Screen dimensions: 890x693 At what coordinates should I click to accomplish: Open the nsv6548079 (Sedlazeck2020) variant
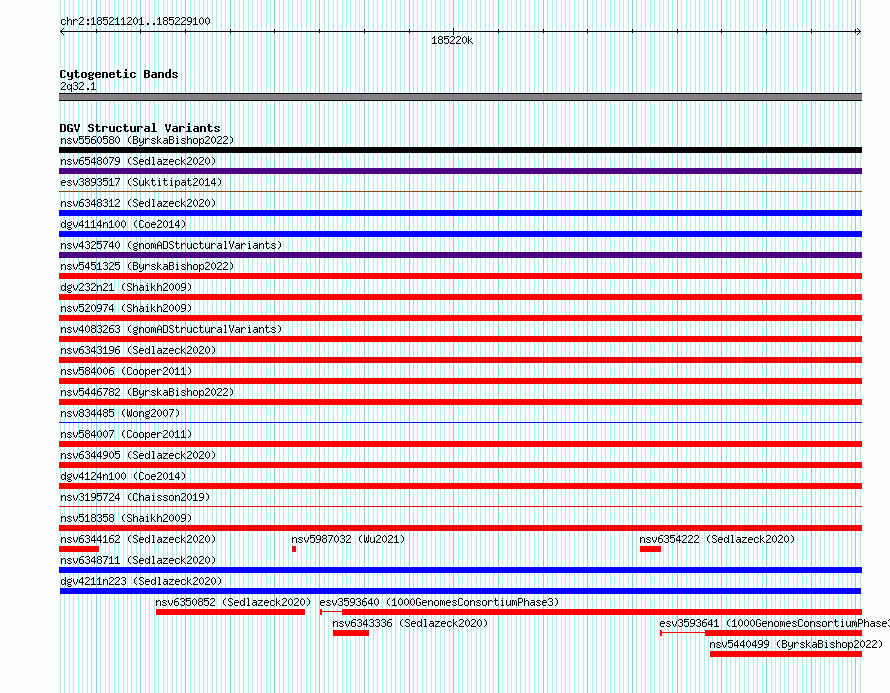(138, 161)
